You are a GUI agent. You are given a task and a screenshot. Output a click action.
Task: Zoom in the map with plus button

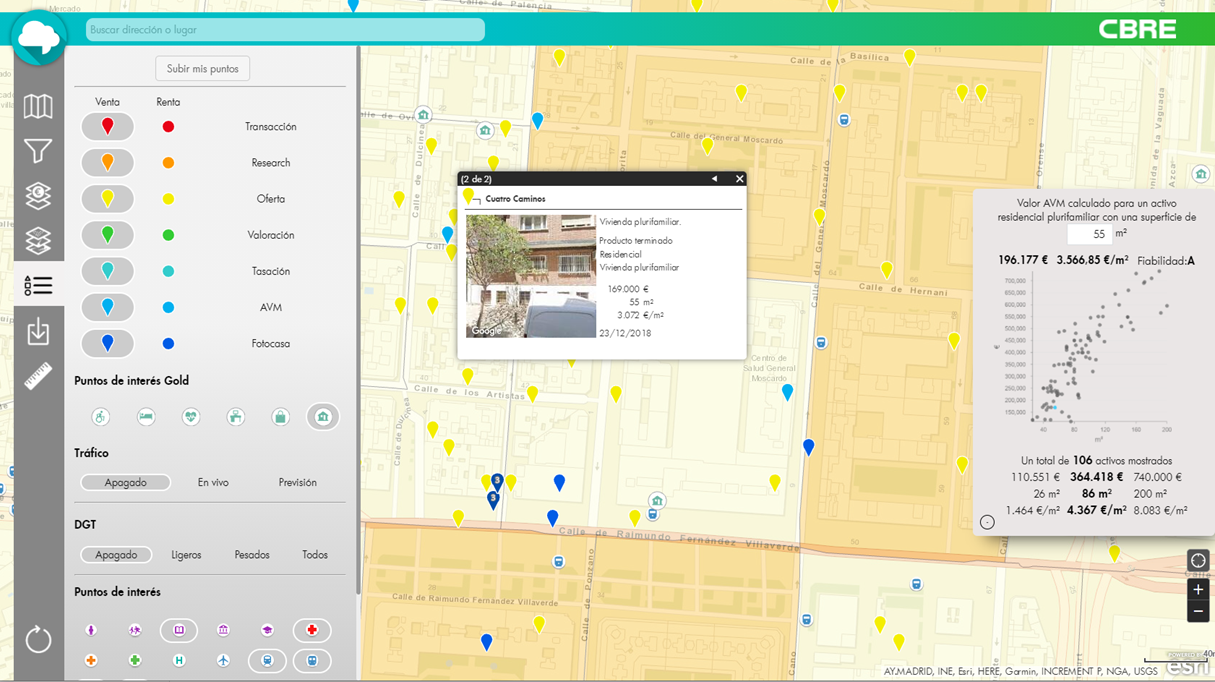click(1198, 590)
